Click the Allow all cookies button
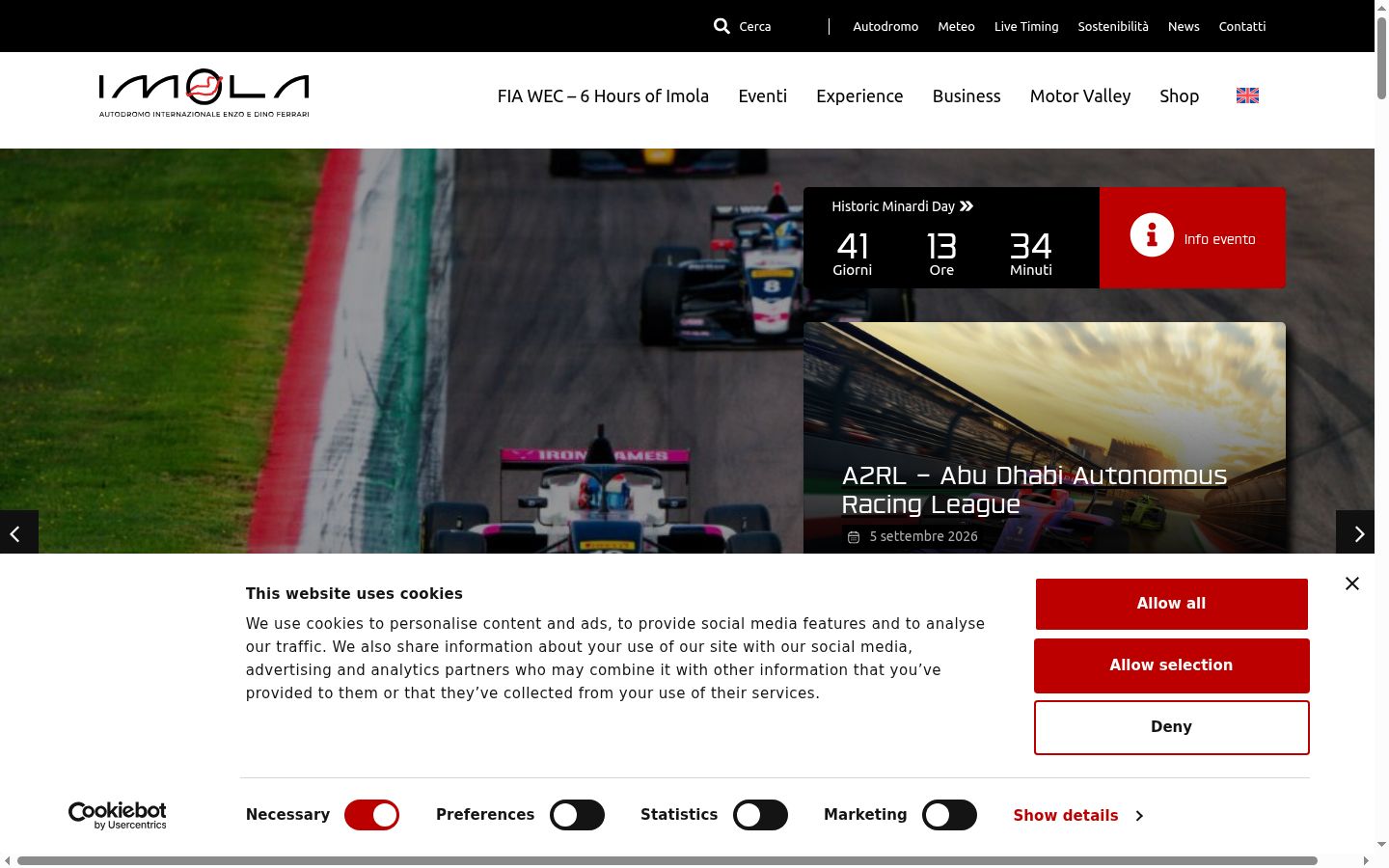This screenshot has width=1389, height=868. click(x=1172, y=604)
